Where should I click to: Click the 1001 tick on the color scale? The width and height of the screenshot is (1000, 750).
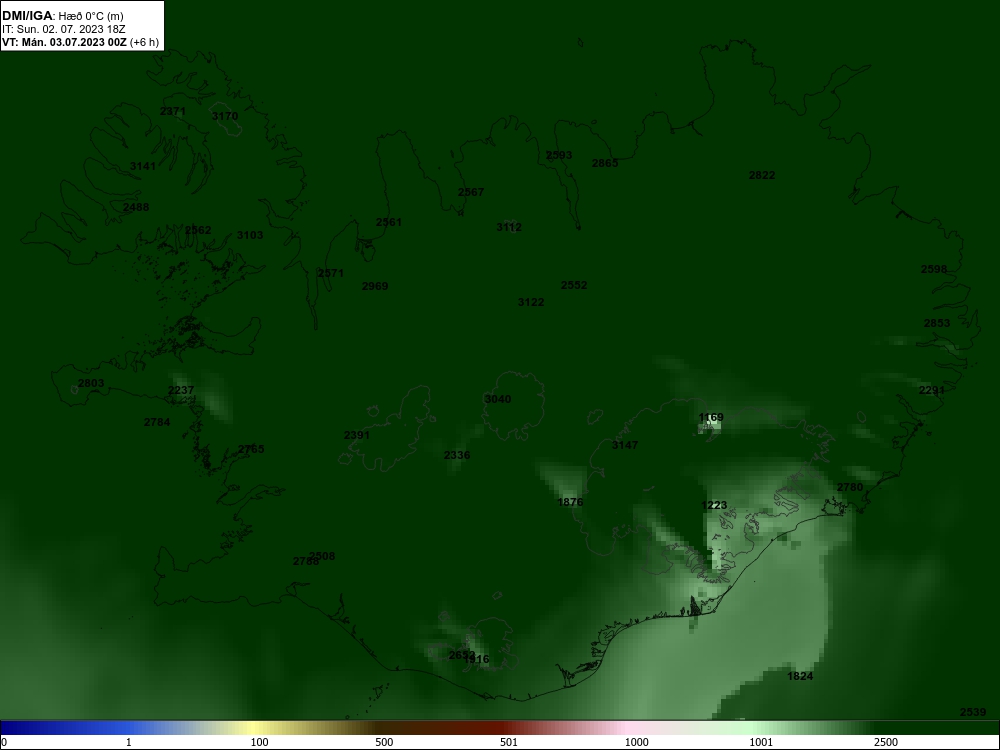coord(761,742)
